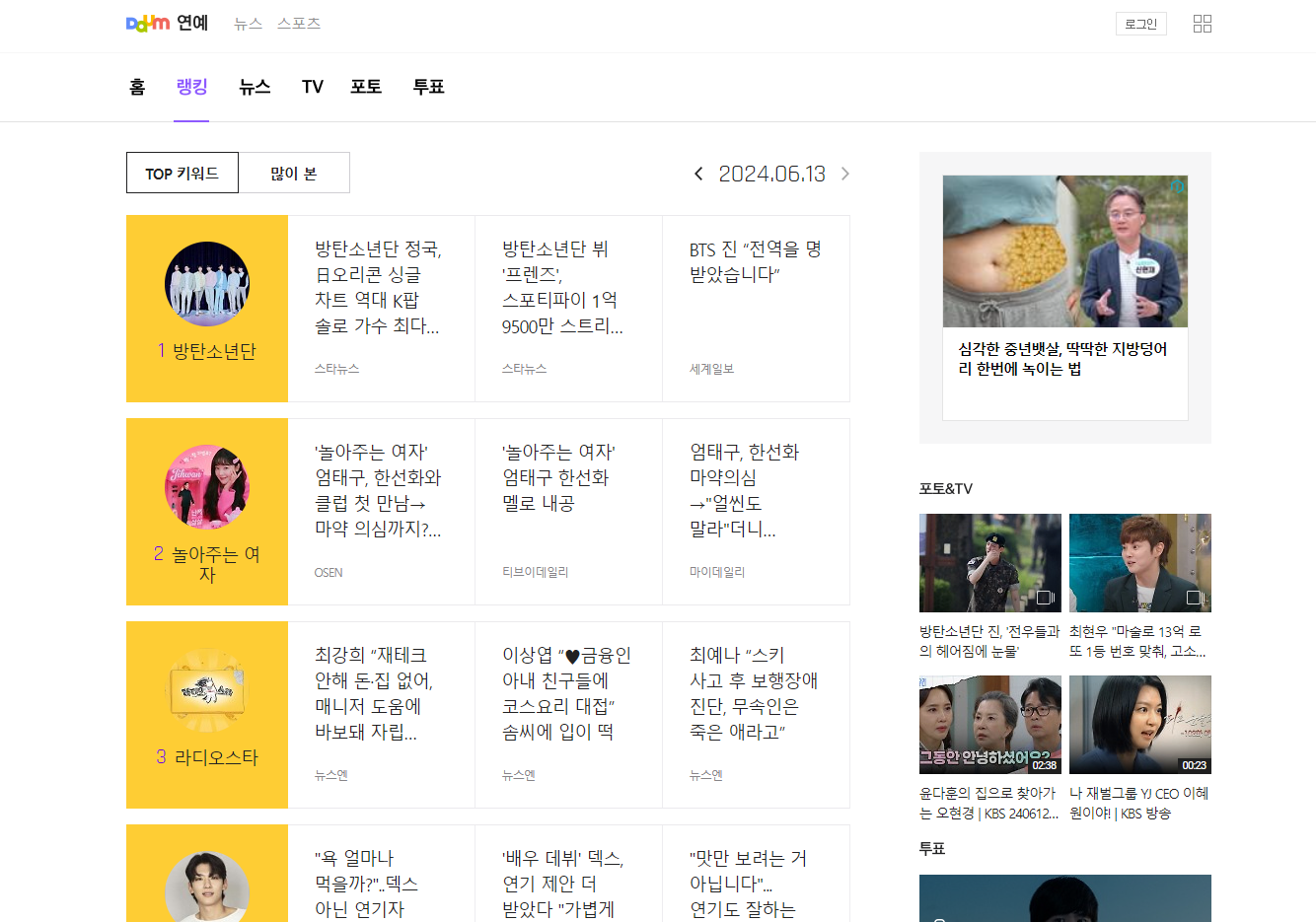Click the 포토&TV section heading
Viewport: 1316px width, 922px height.
pos(946,488)
